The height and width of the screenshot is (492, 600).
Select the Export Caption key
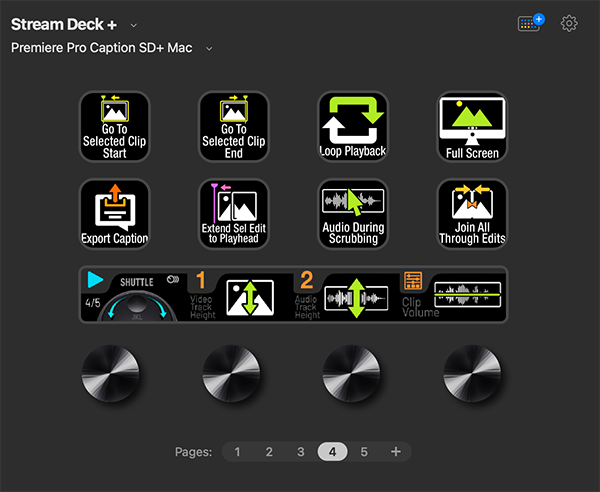(x=114, y=214)
